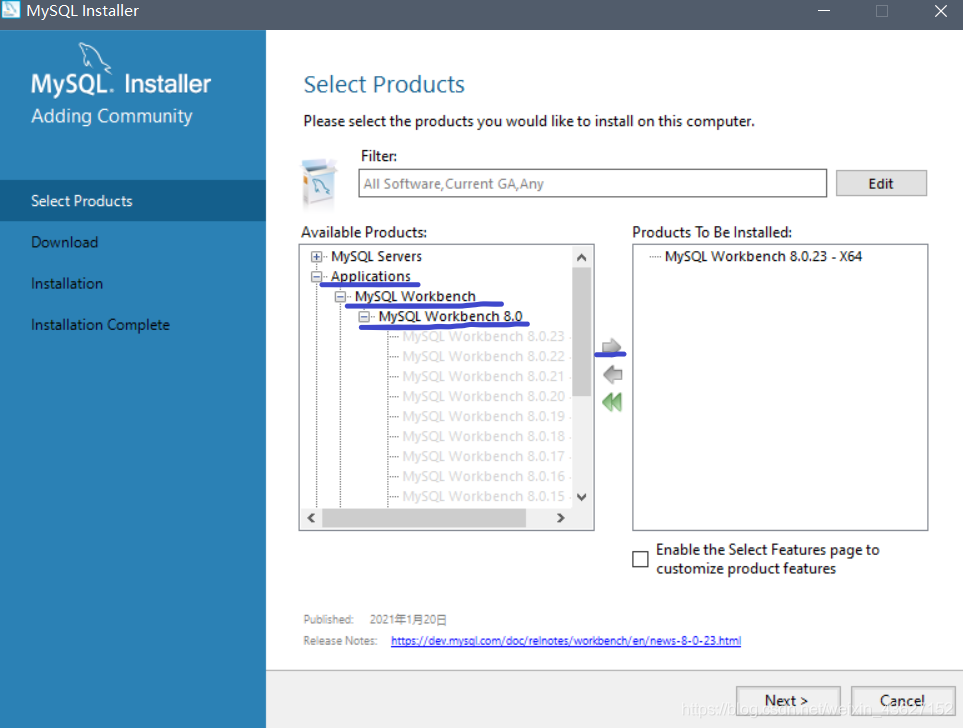
Task: Minimize the MySQL Installer window
Action: click(x=824, y=10)
